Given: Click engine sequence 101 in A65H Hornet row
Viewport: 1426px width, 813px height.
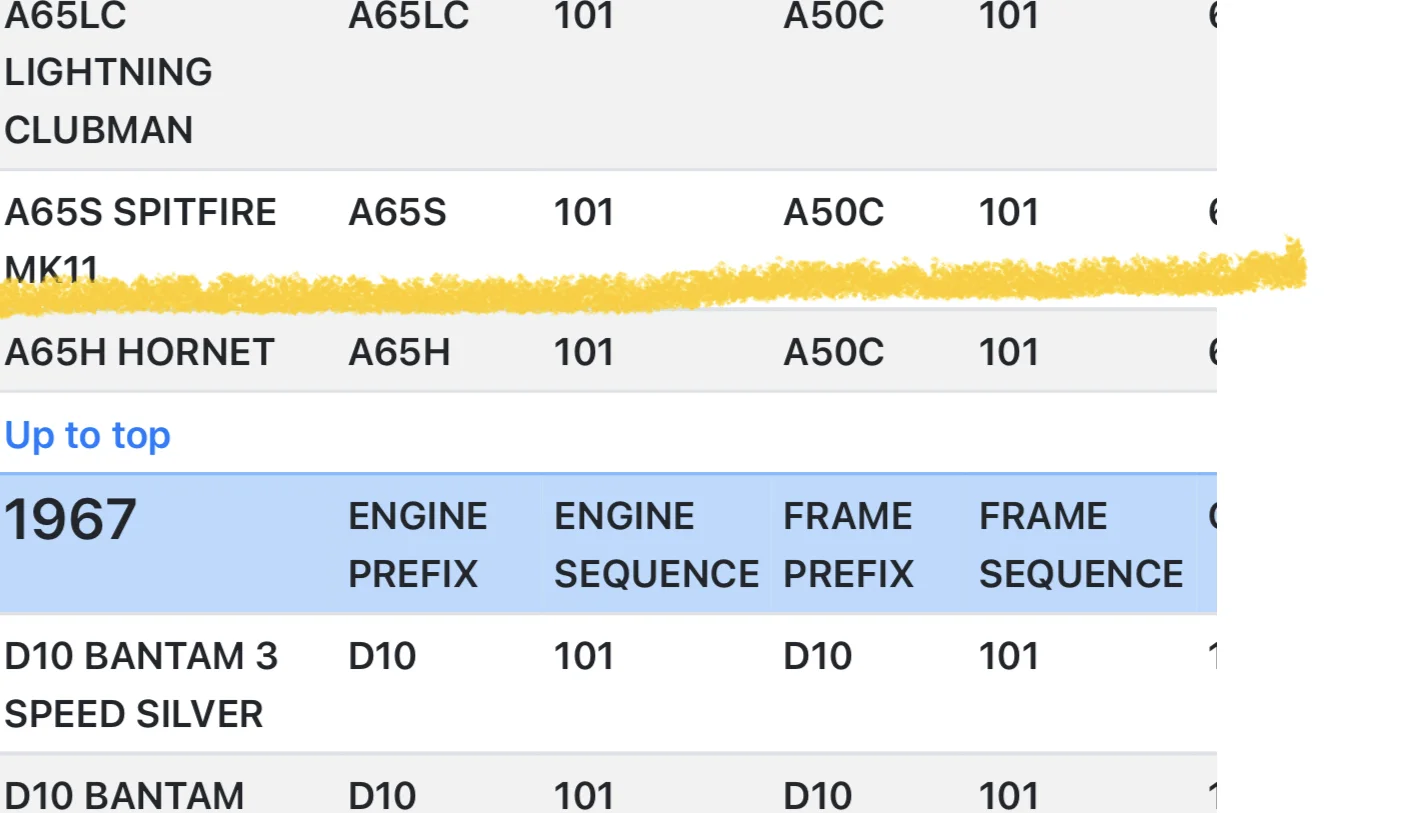Looking at the screenshot, I should tap(584, 353).
